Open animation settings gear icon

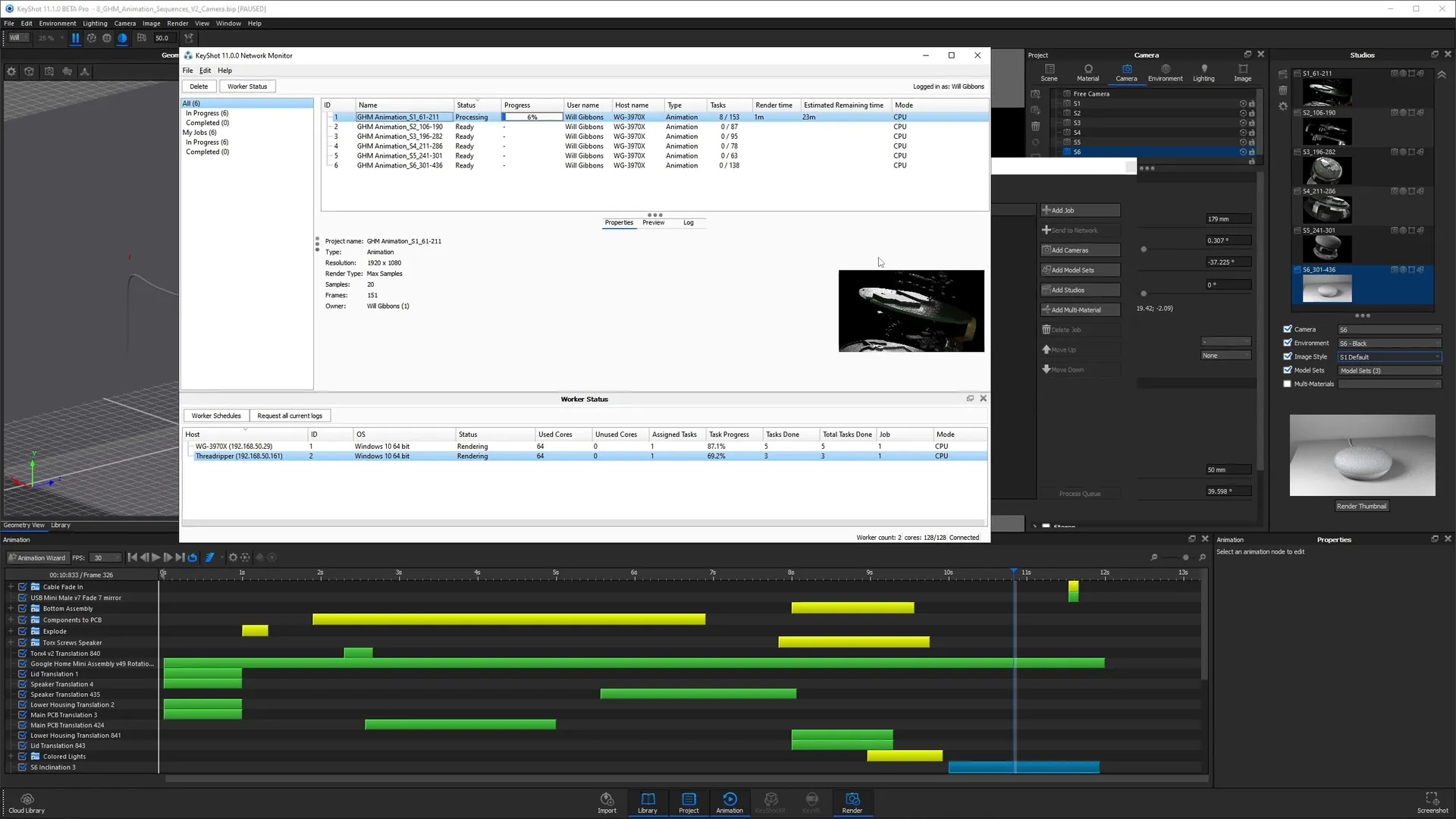coord(233,557)
